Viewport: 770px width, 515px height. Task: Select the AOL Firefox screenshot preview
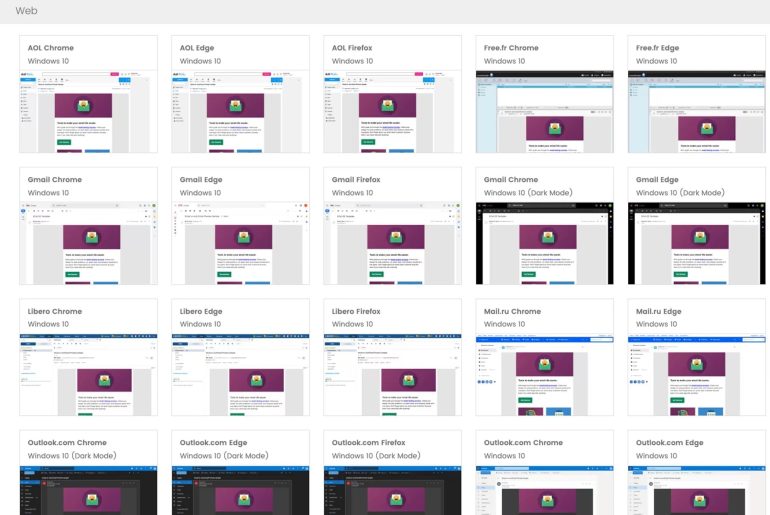pyautogui.click(x=392, y=112)
